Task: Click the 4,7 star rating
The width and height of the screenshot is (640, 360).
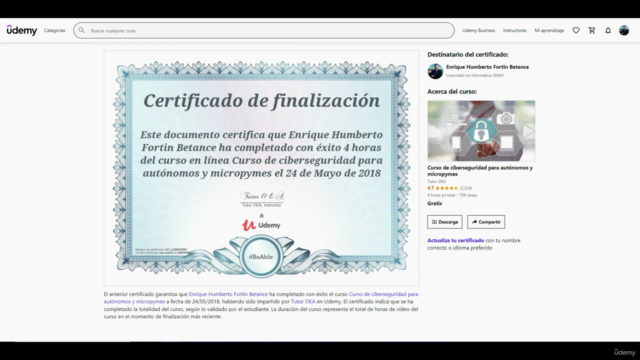Action: click(x=443, y=188)
